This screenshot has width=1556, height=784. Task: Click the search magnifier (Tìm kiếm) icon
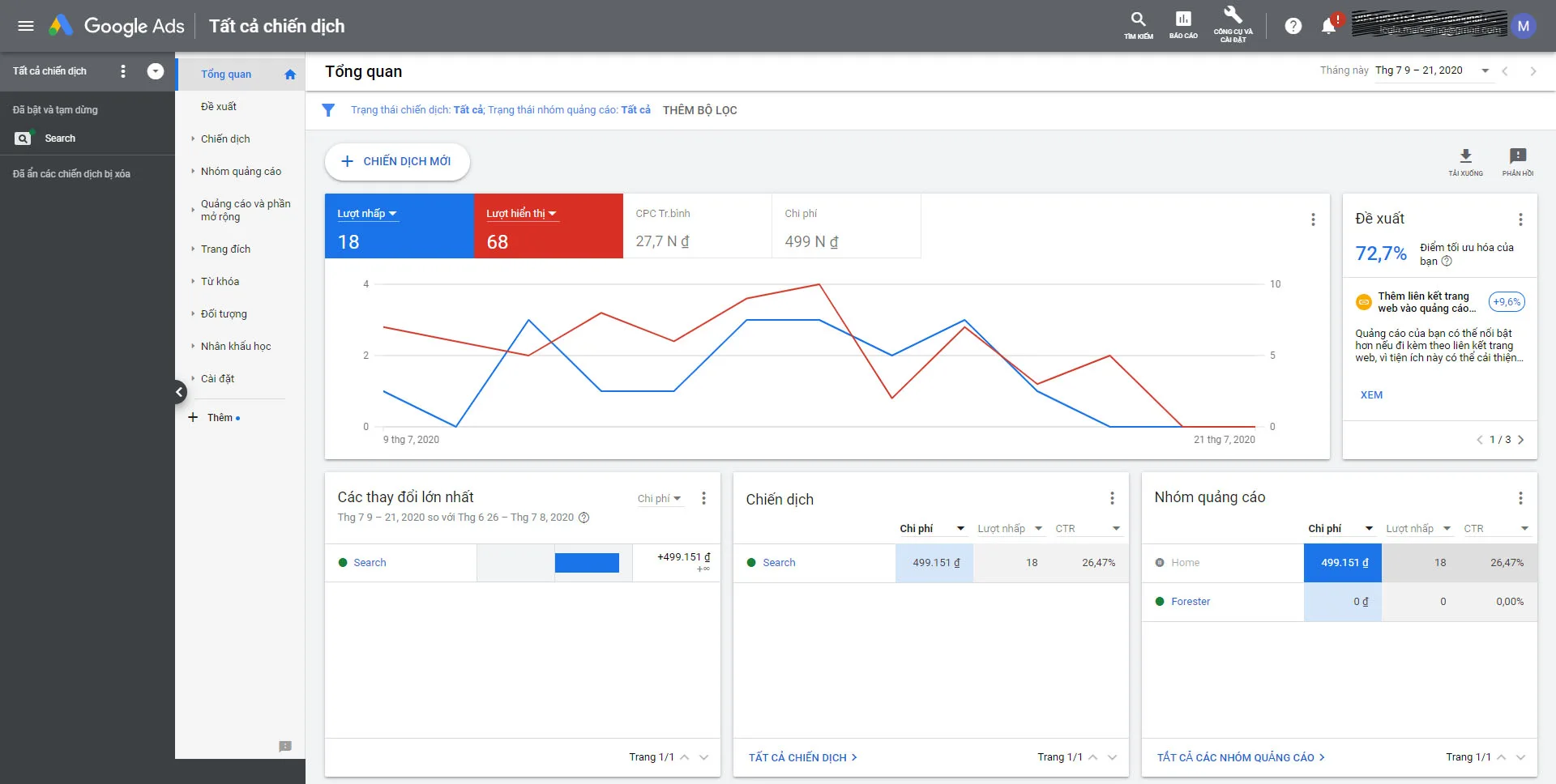tap(1138, 20)
